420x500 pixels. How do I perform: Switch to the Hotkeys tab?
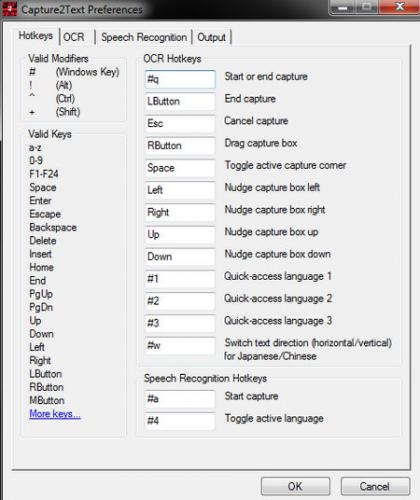point(36,35)
